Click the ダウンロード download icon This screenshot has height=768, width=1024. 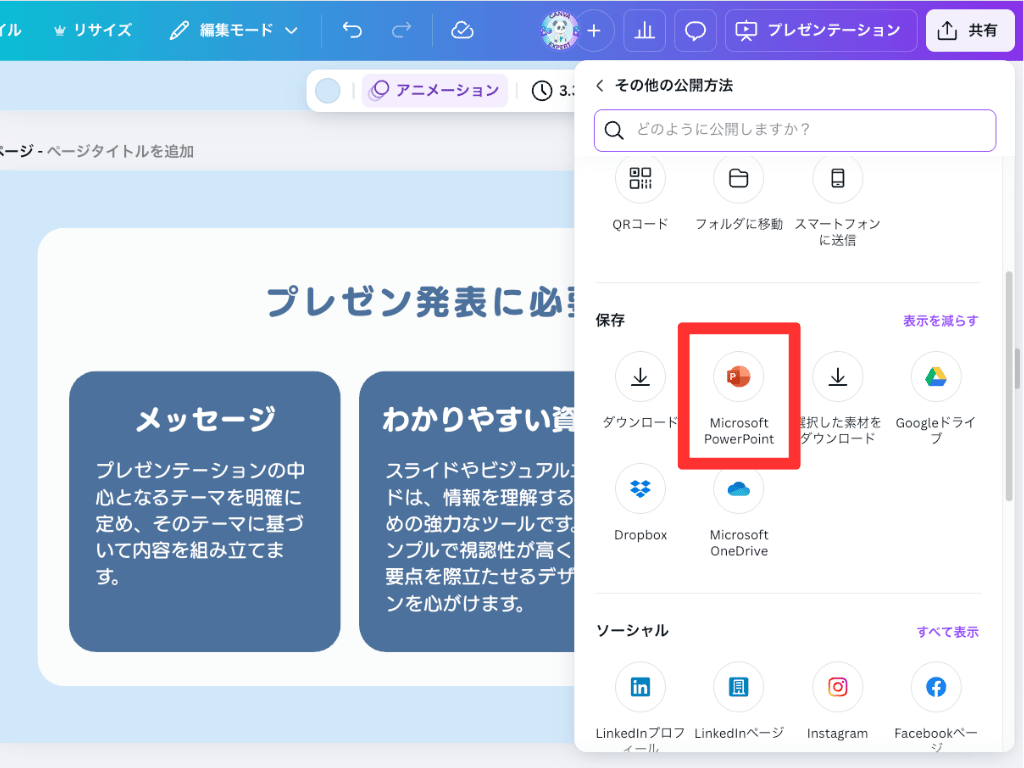point(640,377)
